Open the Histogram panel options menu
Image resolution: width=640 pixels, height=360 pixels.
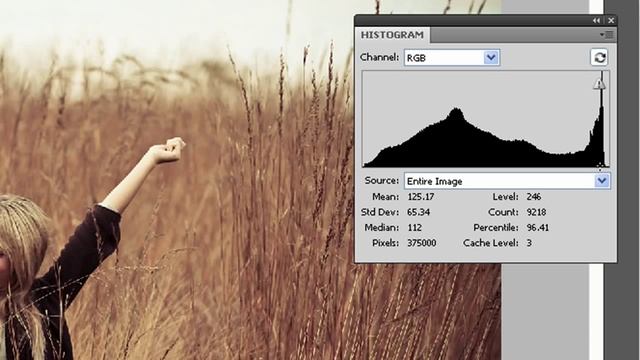(x=606, y=35)
